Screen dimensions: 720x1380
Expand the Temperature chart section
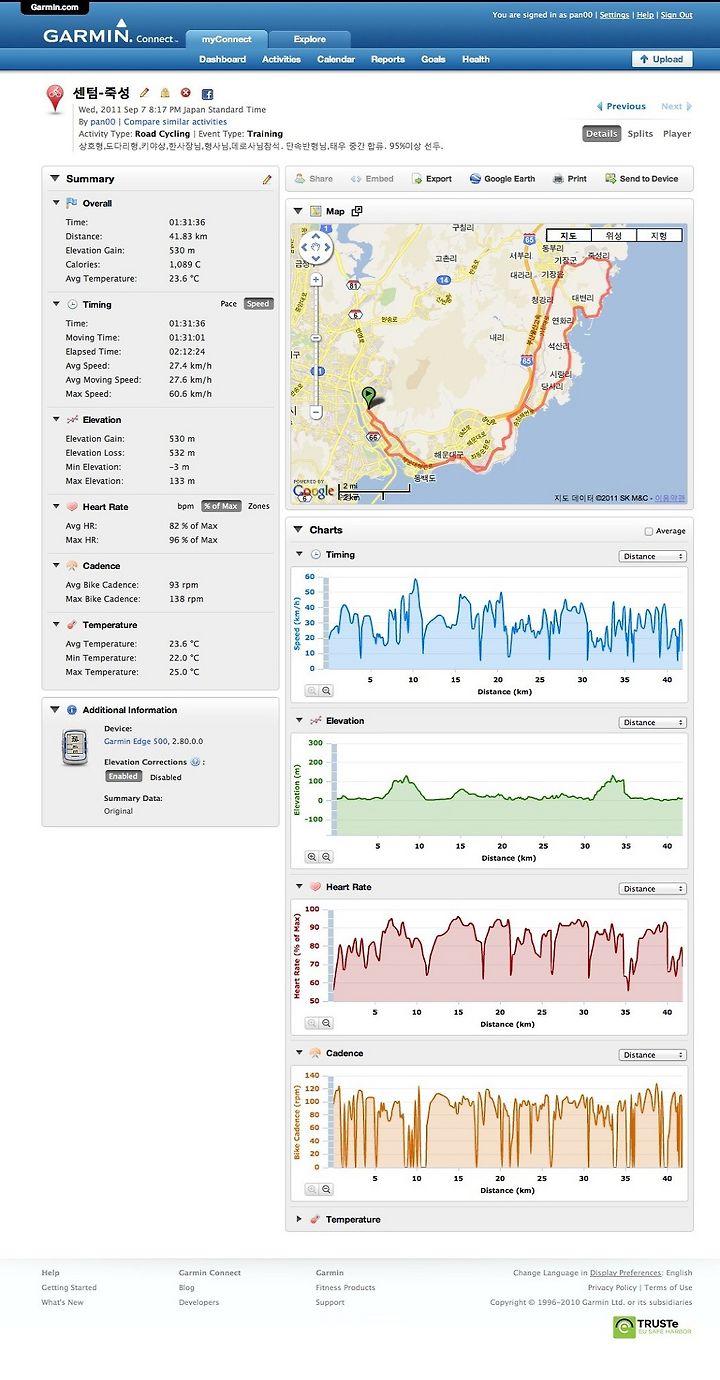298,1219
